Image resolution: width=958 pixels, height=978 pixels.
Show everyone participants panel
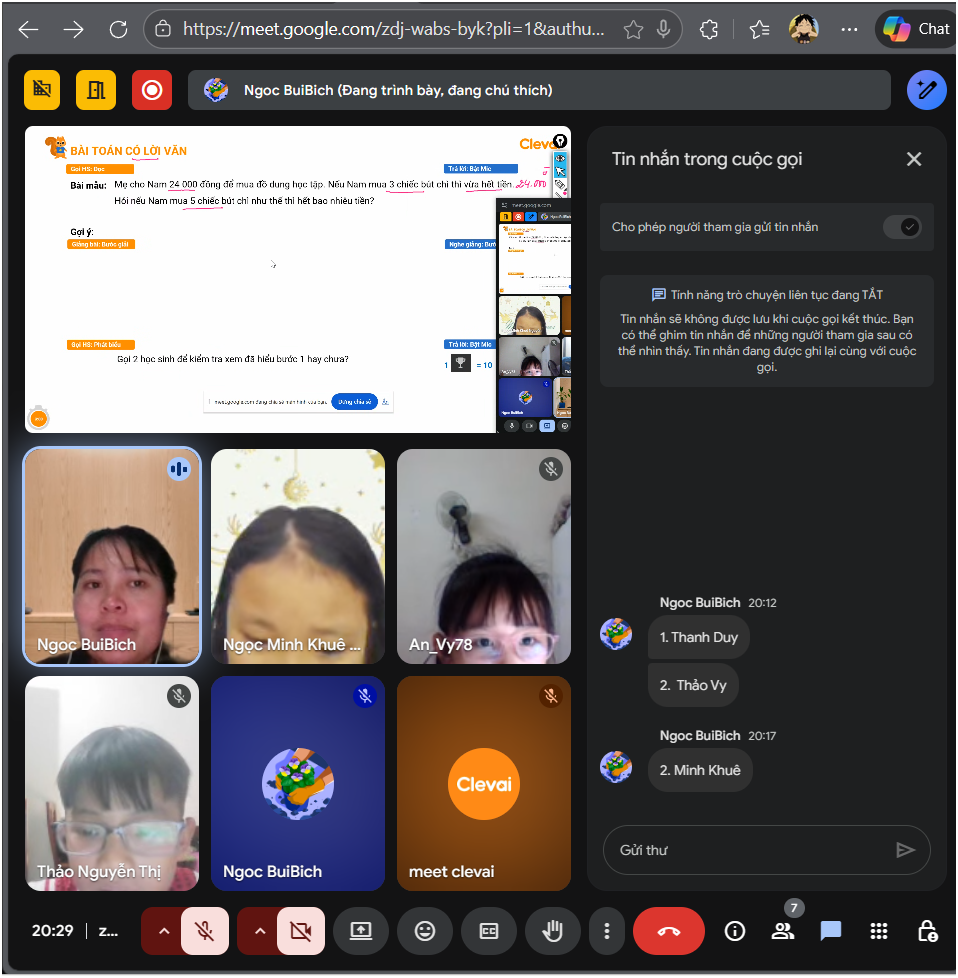pos(783,931)
